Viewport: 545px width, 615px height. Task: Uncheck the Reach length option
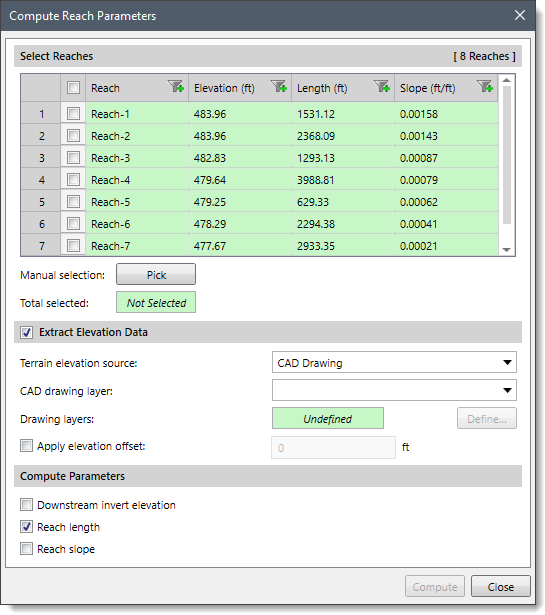tap(27, 527)
